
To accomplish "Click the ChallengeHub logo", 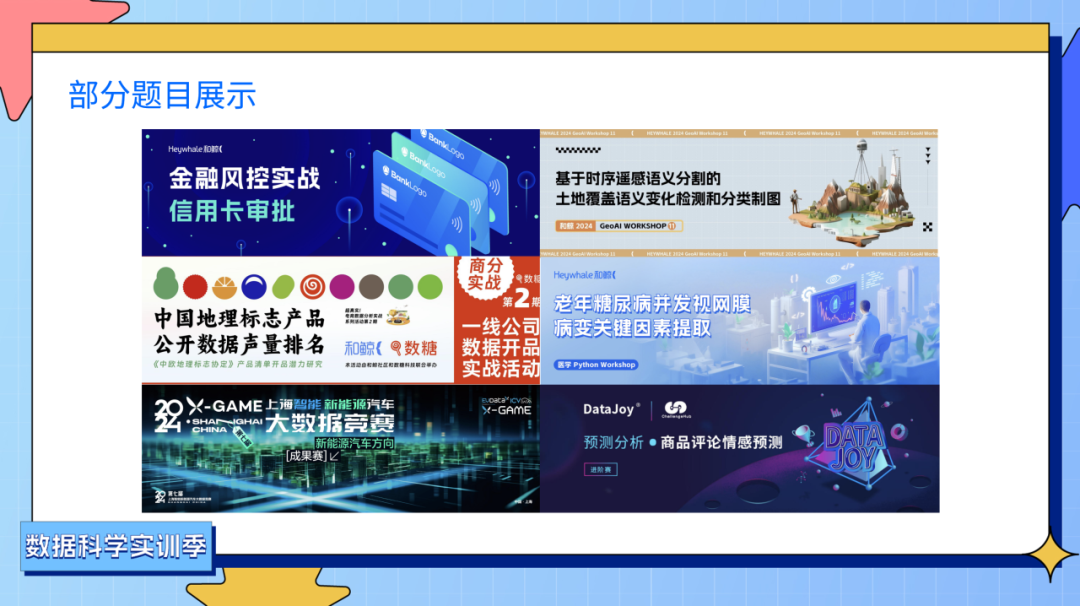I will point(675,410).
